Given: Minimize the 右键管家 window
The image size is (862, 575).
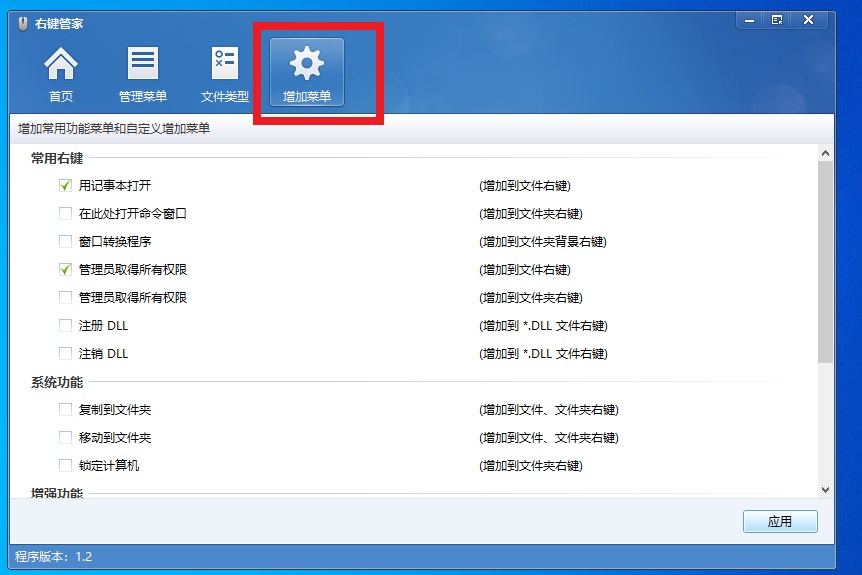Looking at the screenshot, I should (x=750, y=19).
